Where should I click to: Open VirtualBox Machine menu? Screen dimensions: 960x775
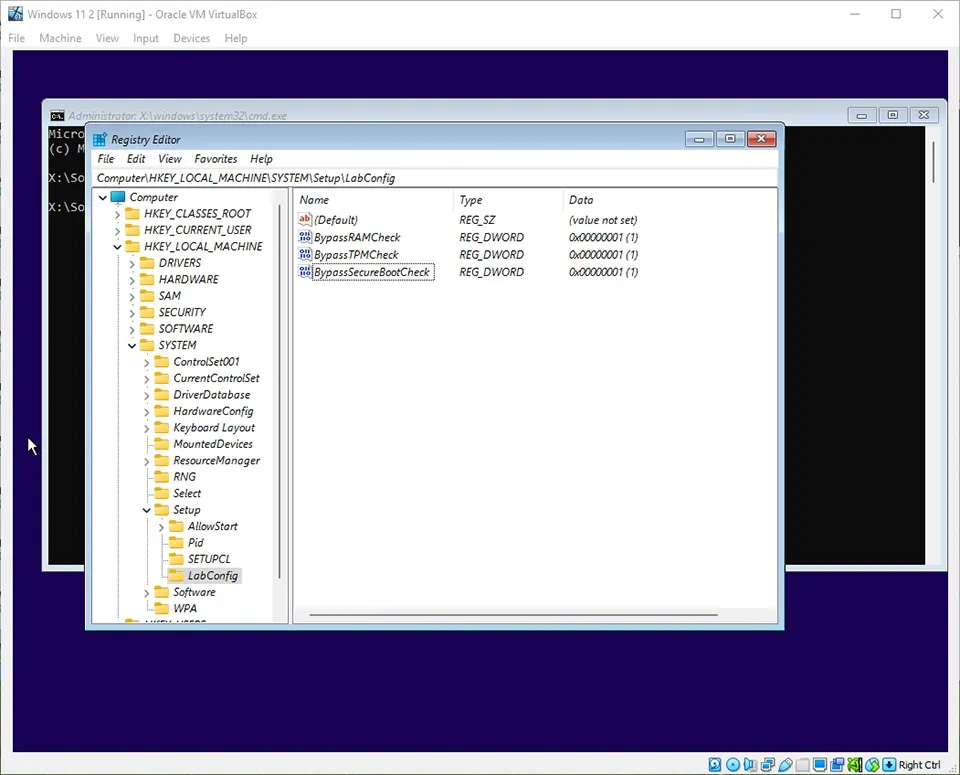pos(60,38)
